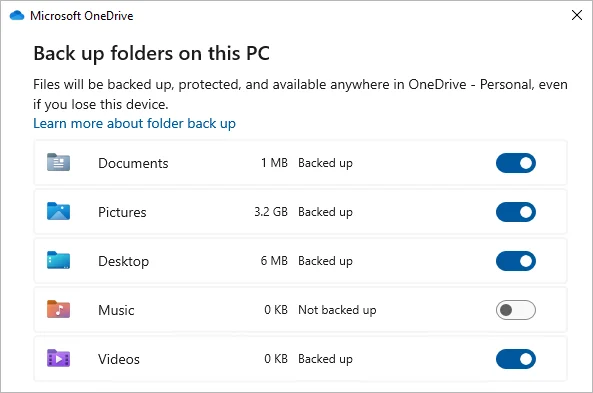Click the Desktop folder name
Screen dimensions: 593x393
coord(123,261)
